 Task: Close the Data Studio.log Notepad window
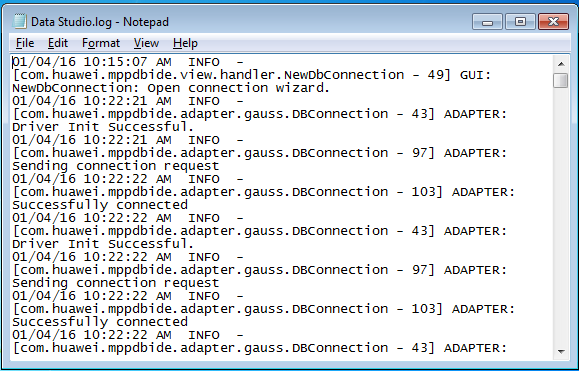[x=553, y=22]
